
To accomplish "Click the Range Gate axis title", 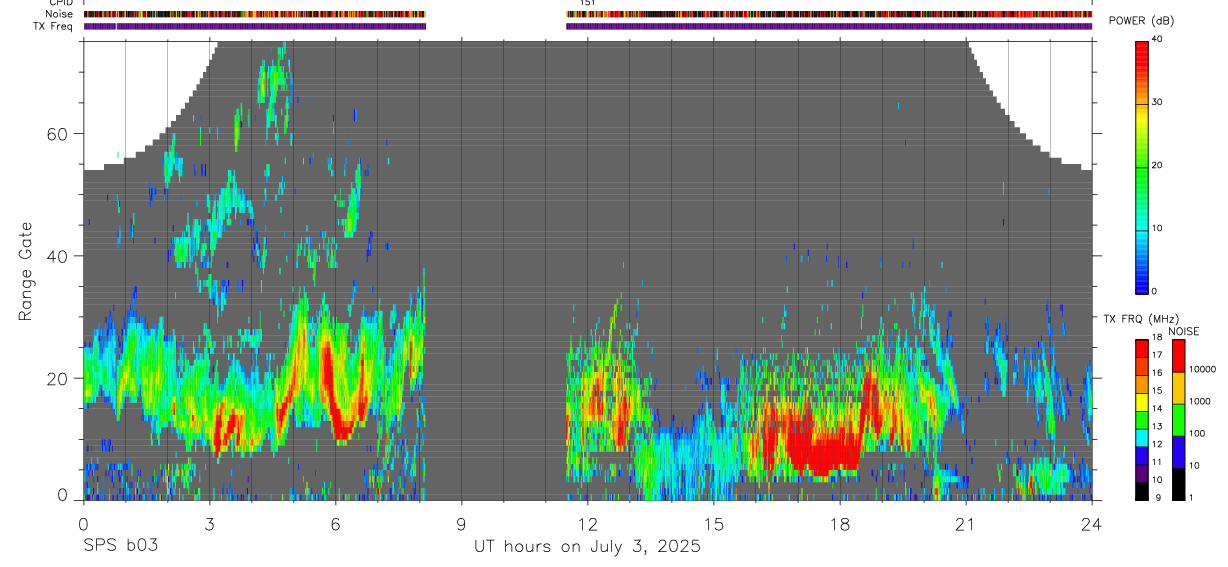I will [x=26, y=271].
